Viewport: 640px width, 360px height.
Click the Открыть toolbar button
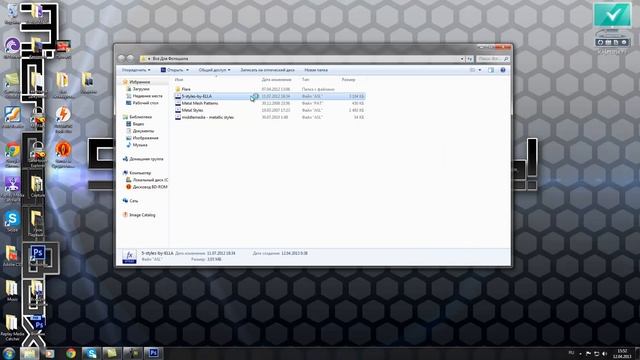click(172, 70)
